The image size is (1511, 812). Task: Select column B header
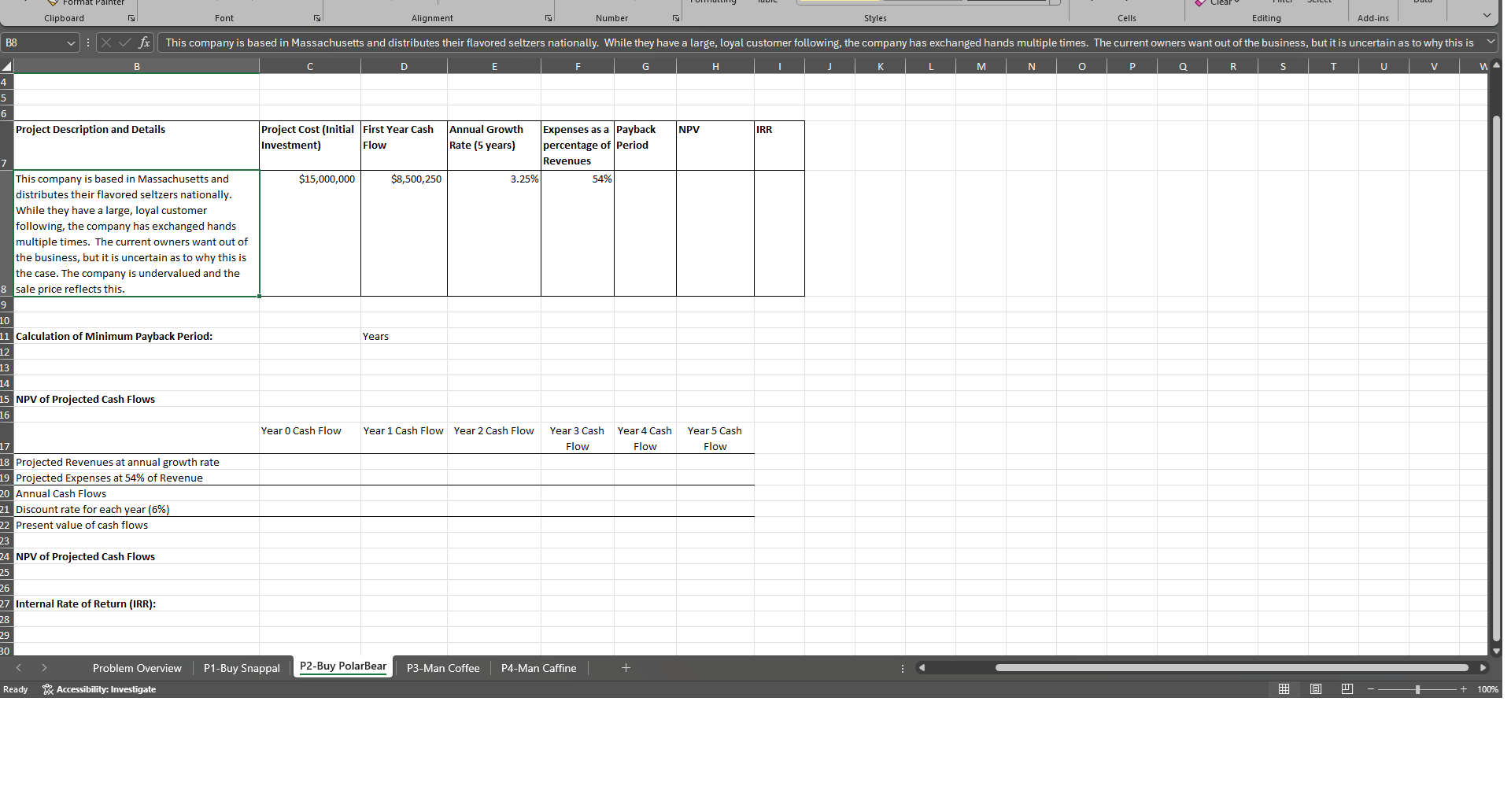pos(137,67)
